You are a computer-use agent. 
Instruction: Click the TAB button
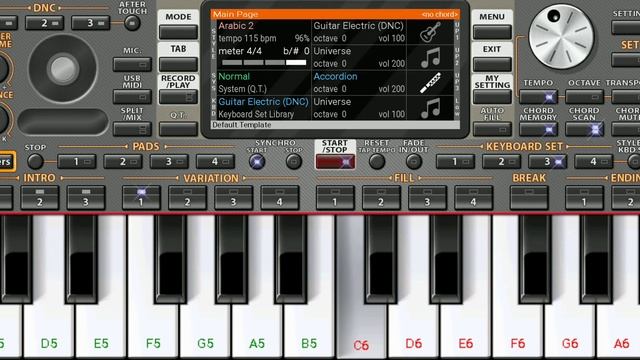pyautogui.click(x=178, y=64)
